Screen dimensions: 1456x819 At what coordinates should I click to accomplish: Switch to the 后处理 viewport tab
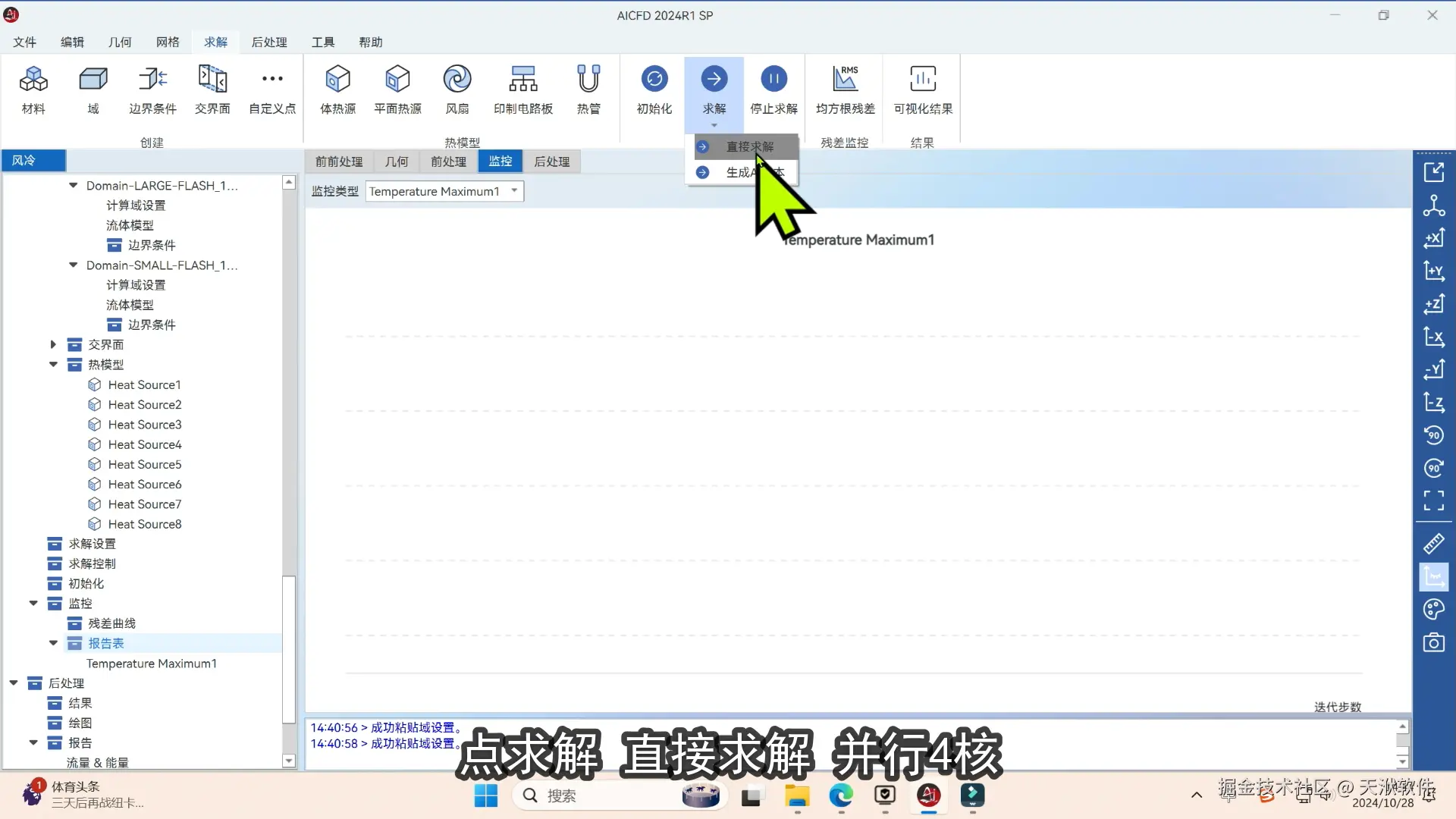pyautogui.click(x=551, y=162)
